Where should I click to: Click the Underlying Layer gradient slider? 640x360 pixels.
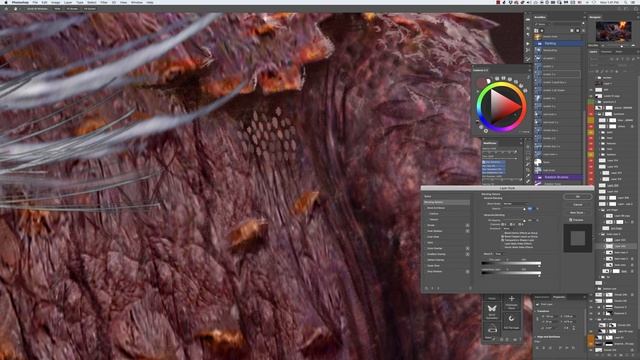(x=511, y=273)
